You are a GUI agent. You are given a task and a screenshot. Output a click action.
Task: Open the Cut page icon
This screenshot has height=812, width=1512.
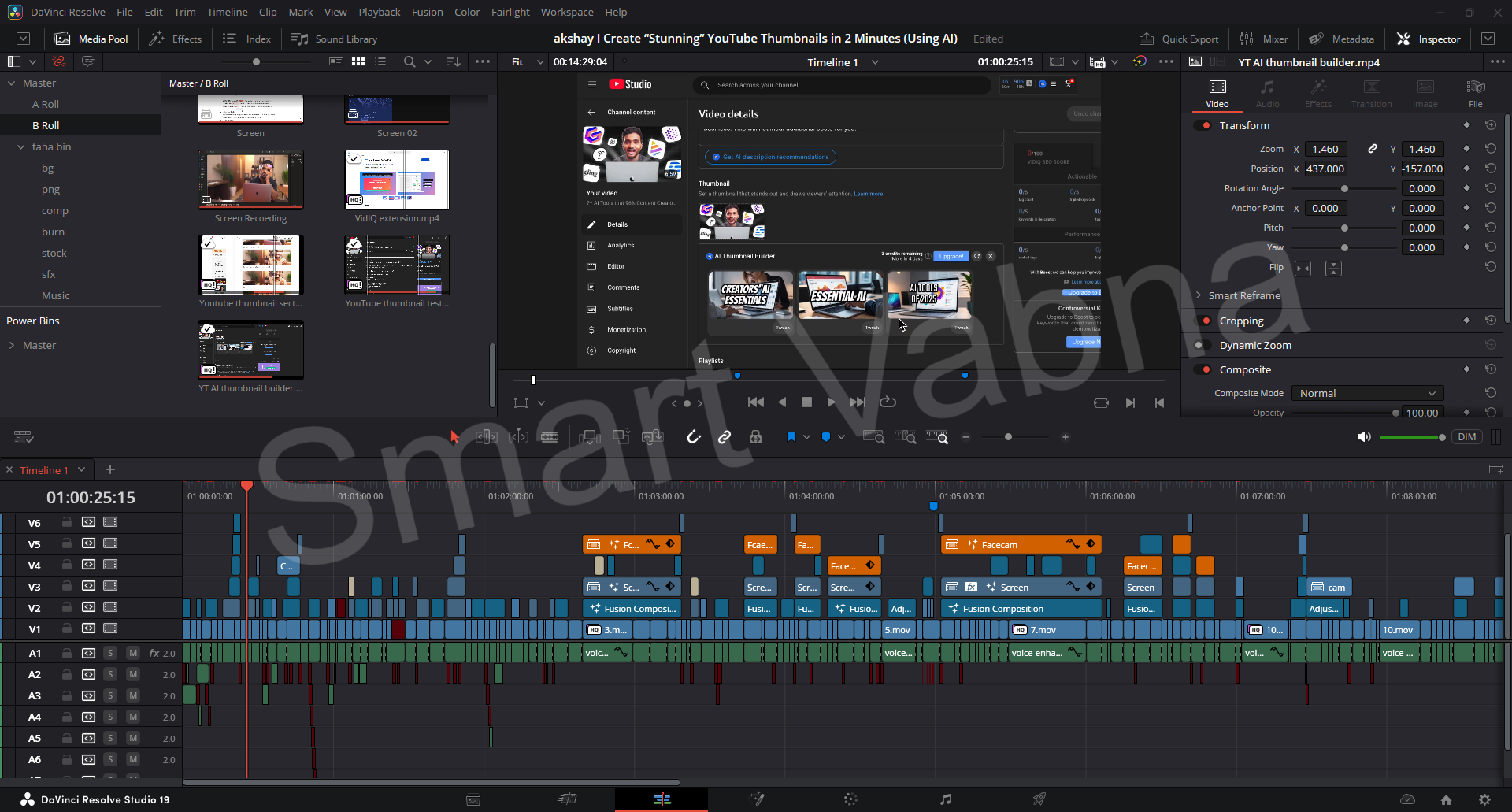tap(567, 799)
